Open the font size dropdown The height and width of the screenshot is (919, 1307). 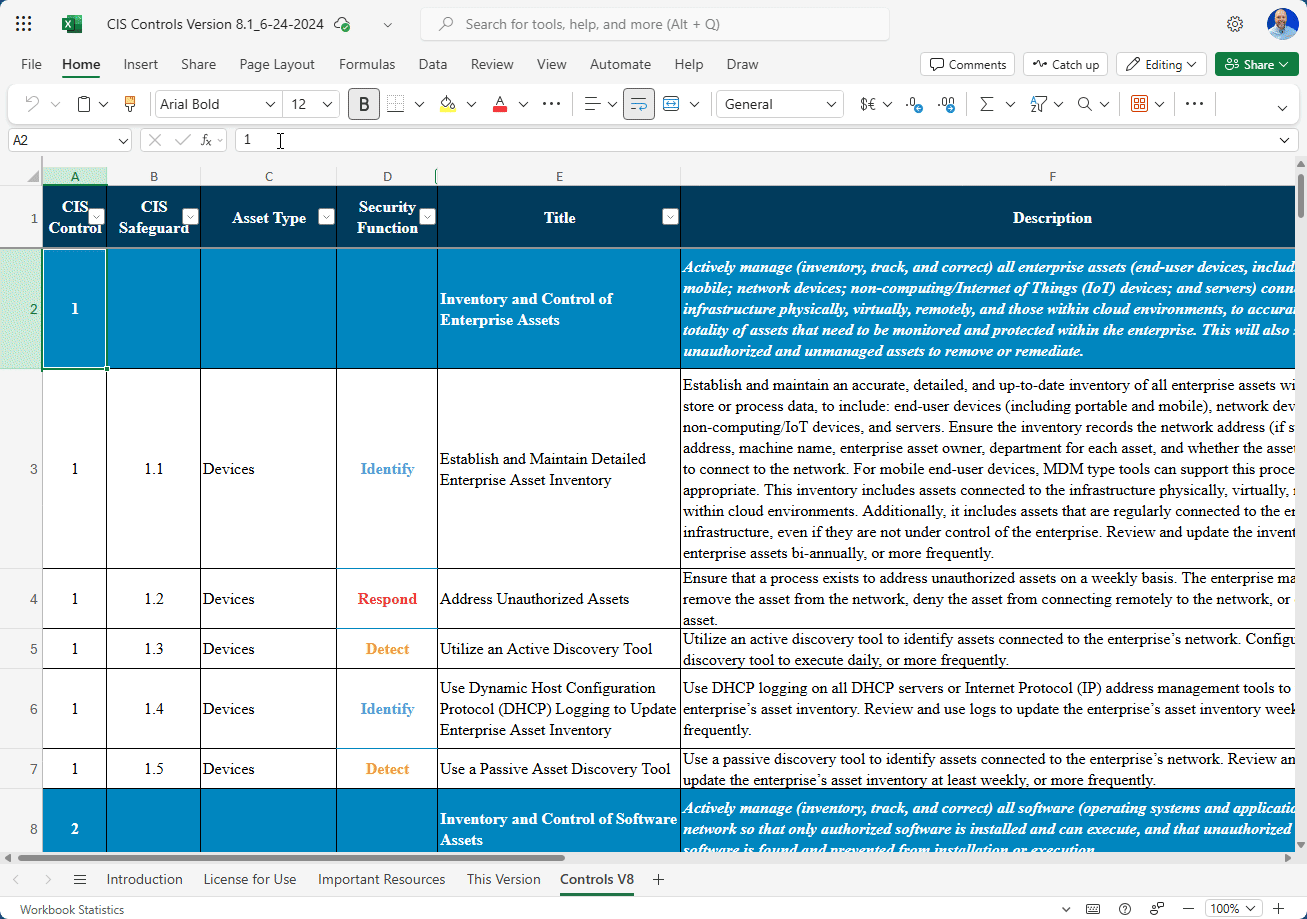coord(327,104)
